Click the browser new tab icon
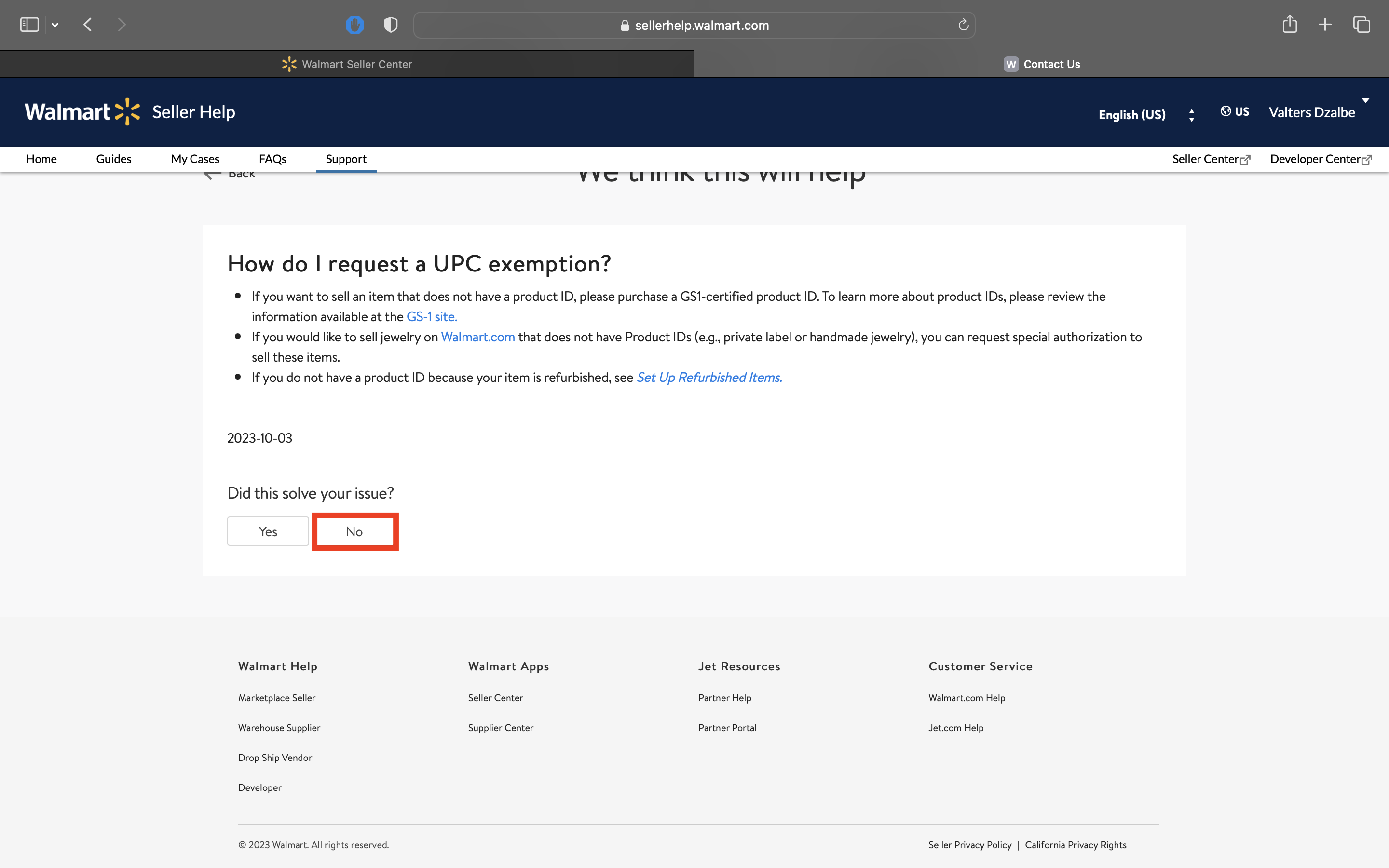 point(1325,25)
